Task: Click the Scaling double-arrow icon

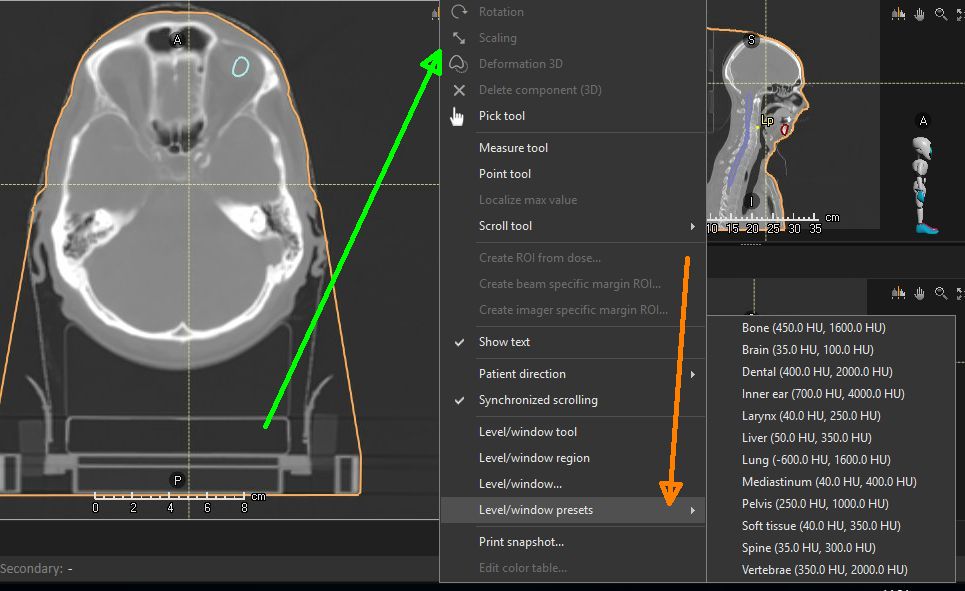Action: point(459,38)
